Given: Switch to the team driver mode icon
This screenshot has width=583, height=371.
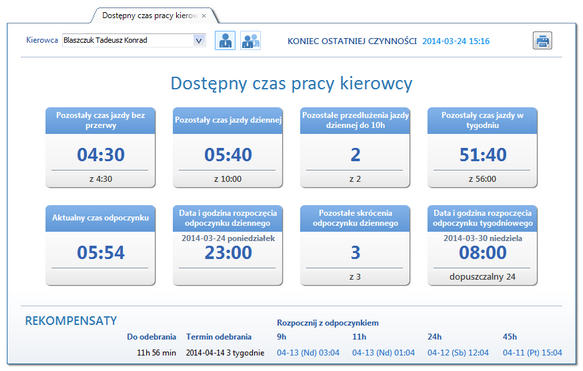Looking at the screenshot, I should (250, 41).
